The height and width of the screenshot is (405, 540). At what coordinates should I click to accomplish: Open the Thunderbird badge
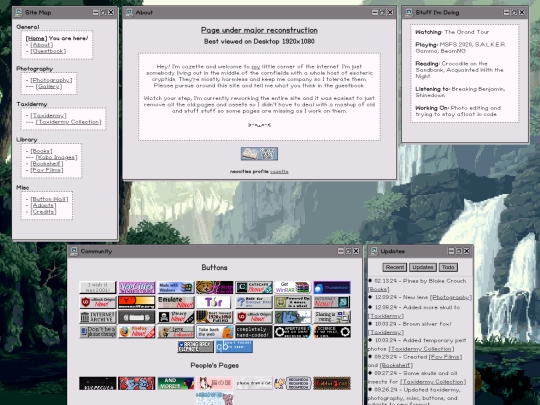point(332,288)
